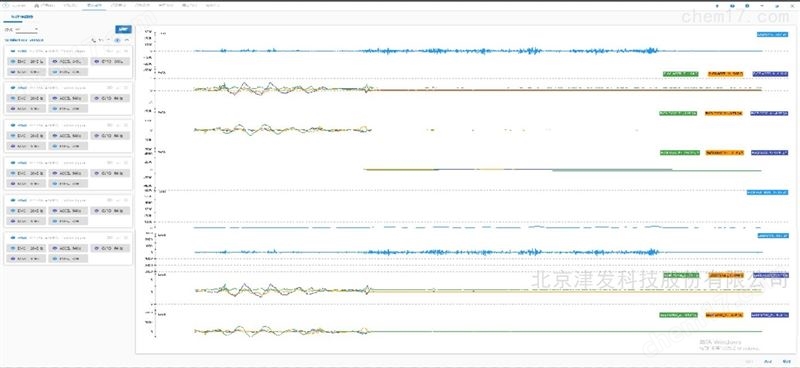This screenshot has height=368, width=800.
Task: Click the green legend label in the second chart
Action: point(681,74)
